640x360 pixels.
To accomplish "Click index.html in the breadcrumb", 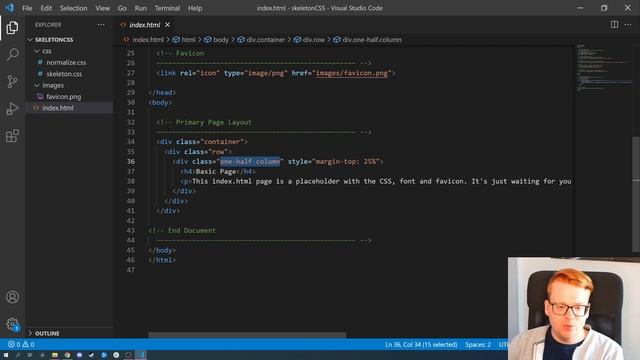I will pos(148,40).
